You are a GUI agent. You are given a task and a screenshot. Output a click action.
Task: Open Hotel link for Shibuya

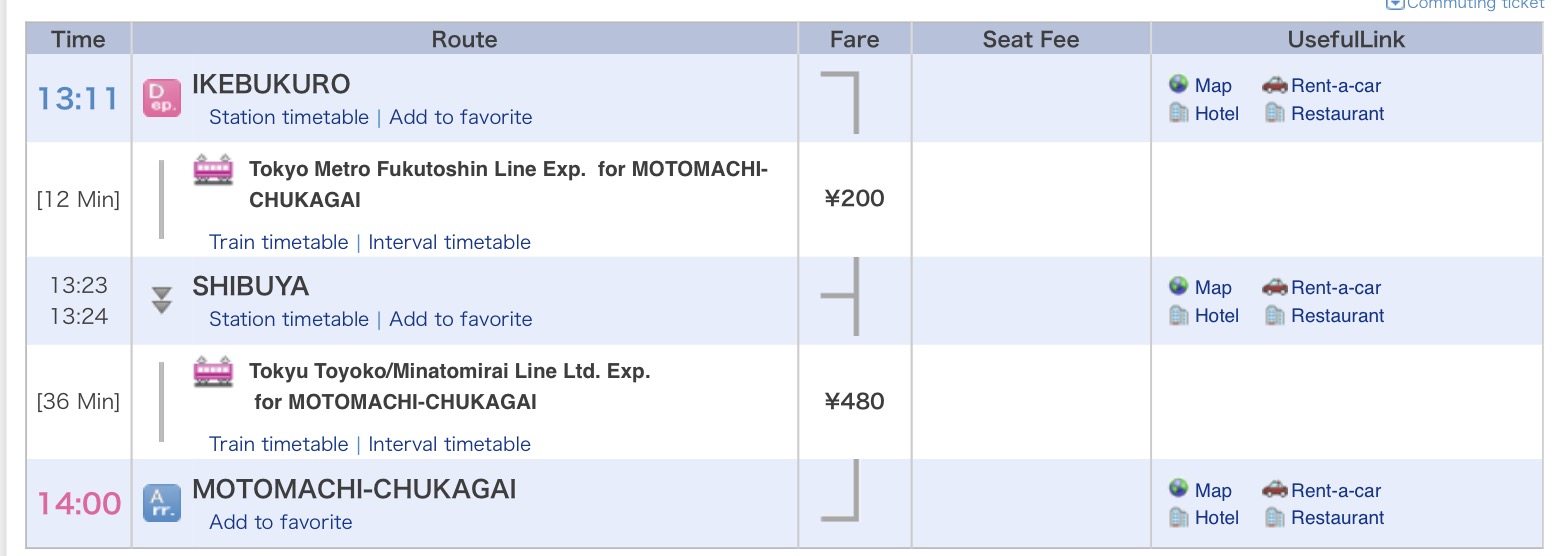tap(1217, 315)
